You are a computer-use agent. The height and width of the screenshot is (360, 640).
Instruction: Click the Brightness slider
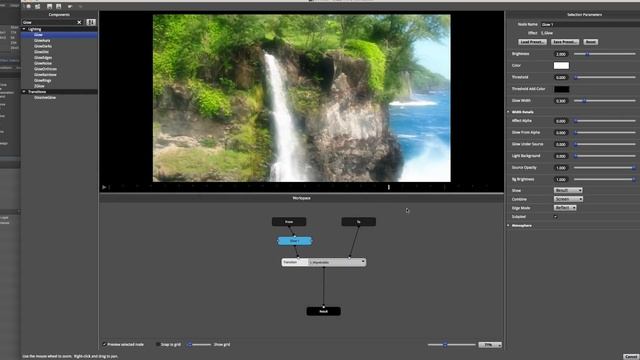point(605,54)
